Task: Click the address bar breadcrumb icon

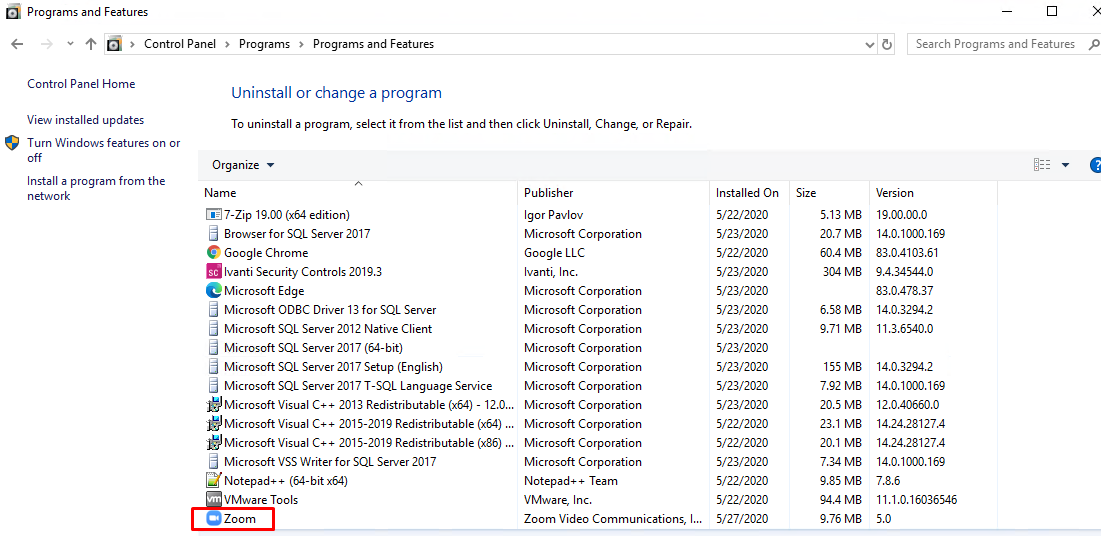Action: click(114, 44)
